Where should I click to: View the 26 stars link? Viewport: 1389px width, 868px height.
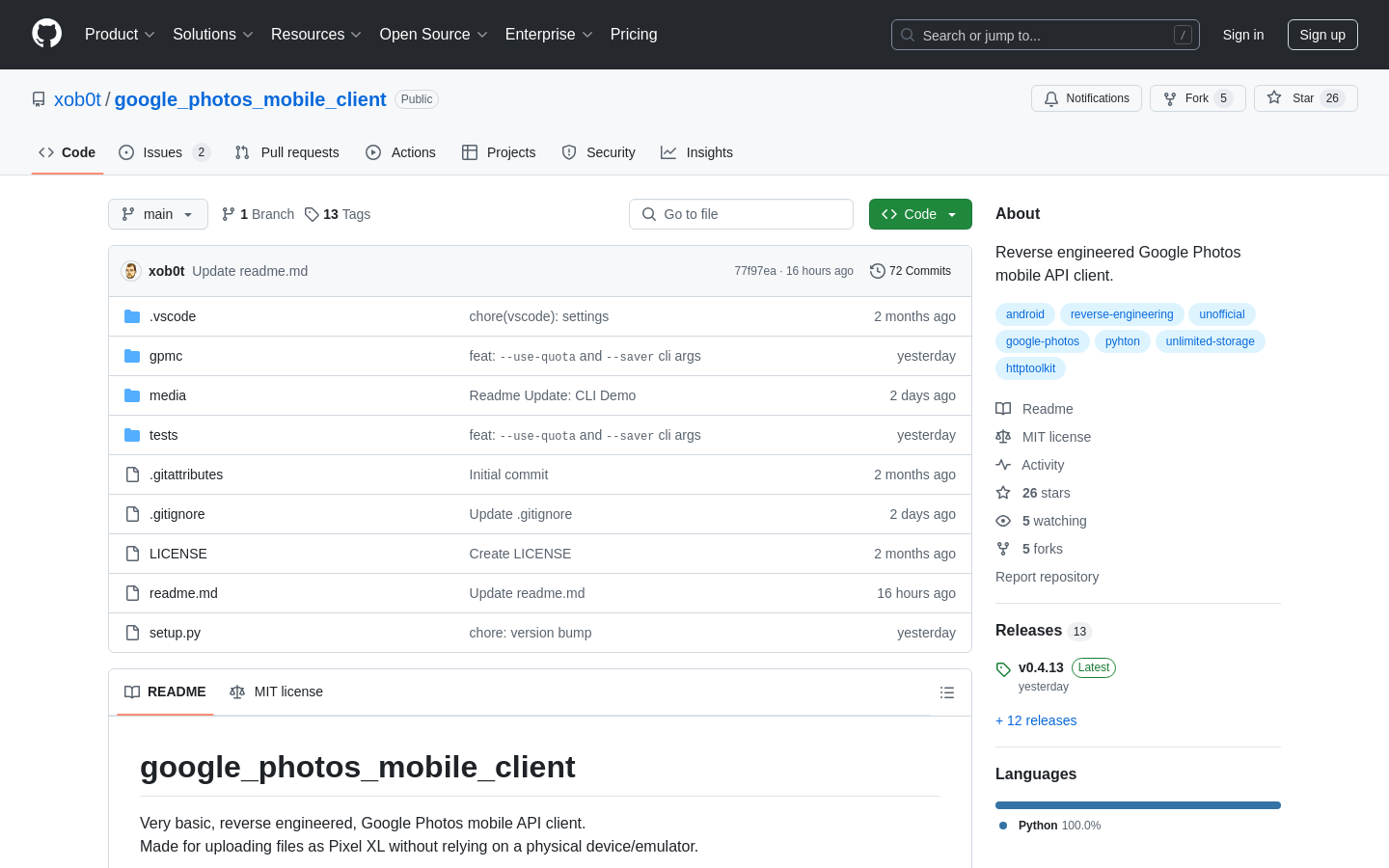click(1033, 493)
